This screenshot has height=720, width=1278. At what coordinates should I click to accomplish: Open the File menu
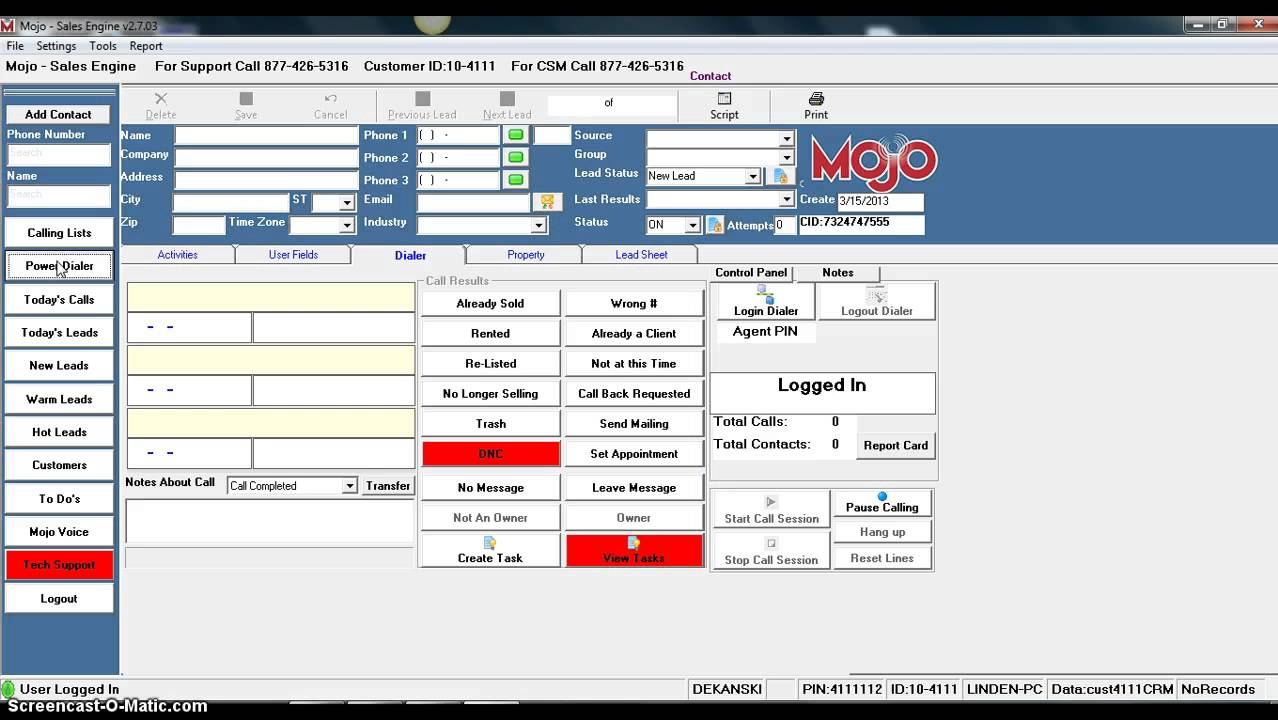point(15,46)
